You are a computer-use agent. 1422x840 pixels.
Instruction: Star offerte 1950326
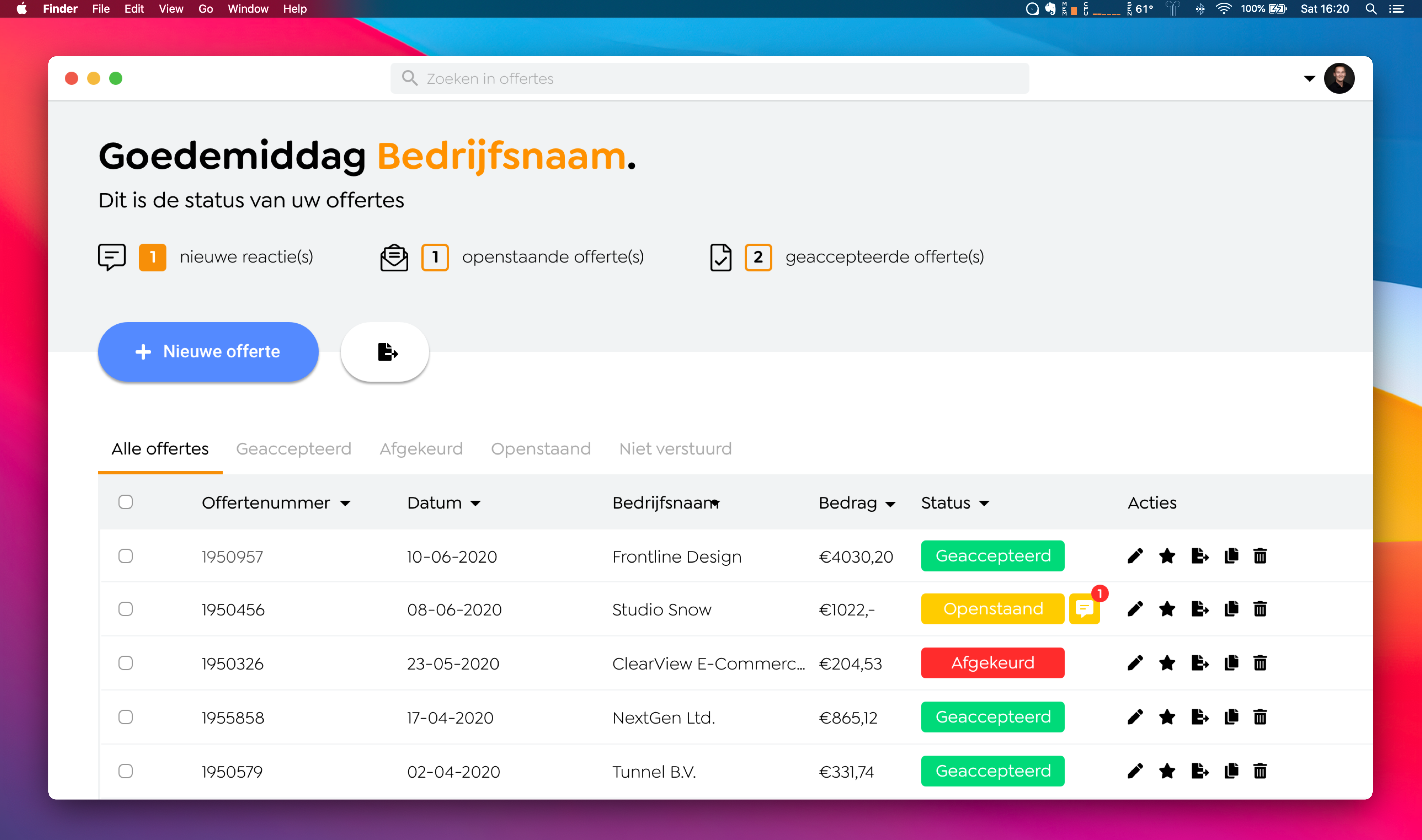1167,663
